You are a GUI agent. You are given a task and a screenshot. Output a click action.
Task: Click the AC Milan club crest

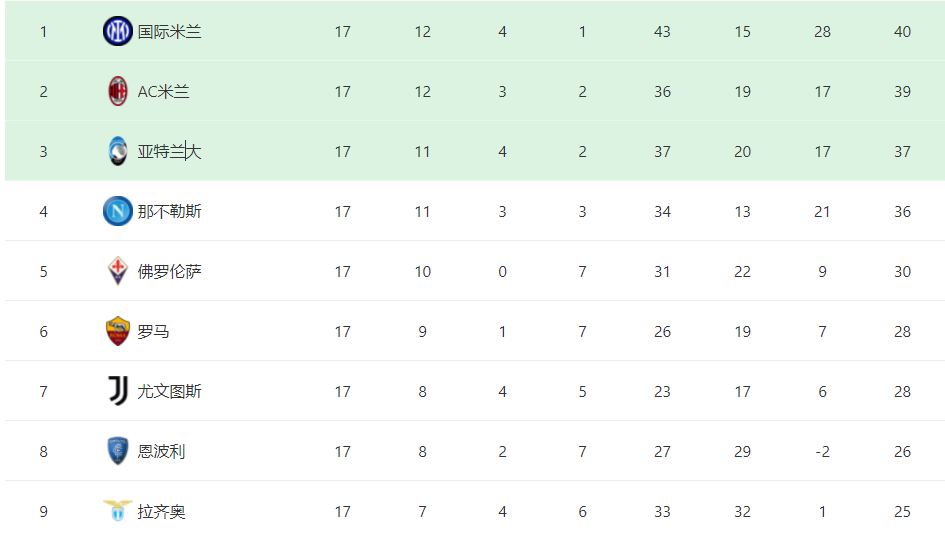[x=118, y=91]
